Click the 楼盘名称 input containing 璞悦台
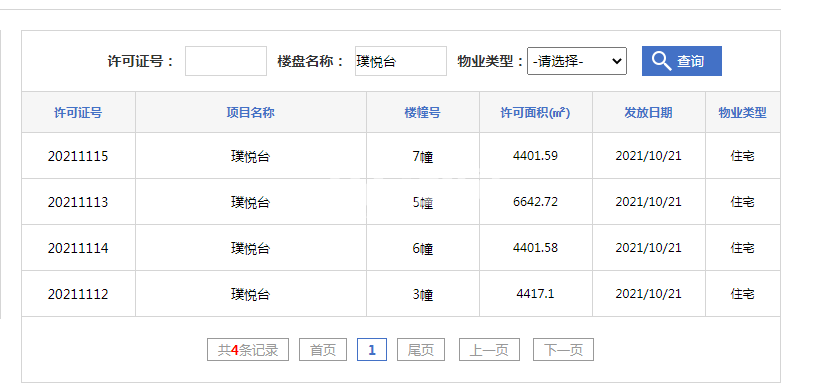 (x=401, y=61)
